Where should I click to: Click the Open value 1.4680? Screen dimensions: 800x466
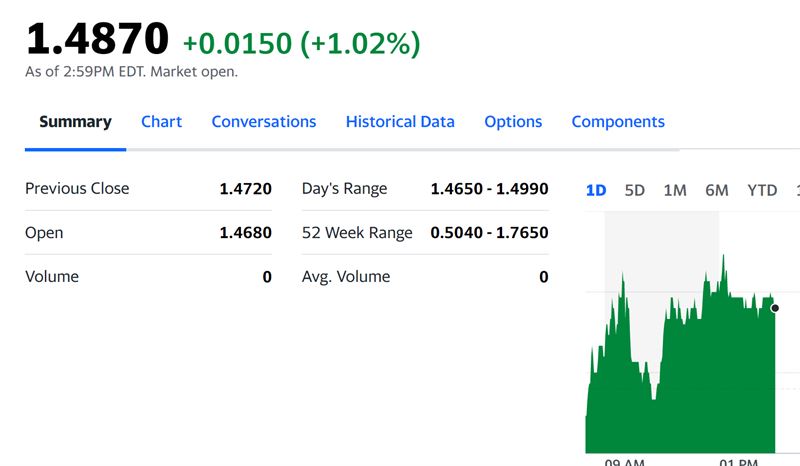click(245, 233)
